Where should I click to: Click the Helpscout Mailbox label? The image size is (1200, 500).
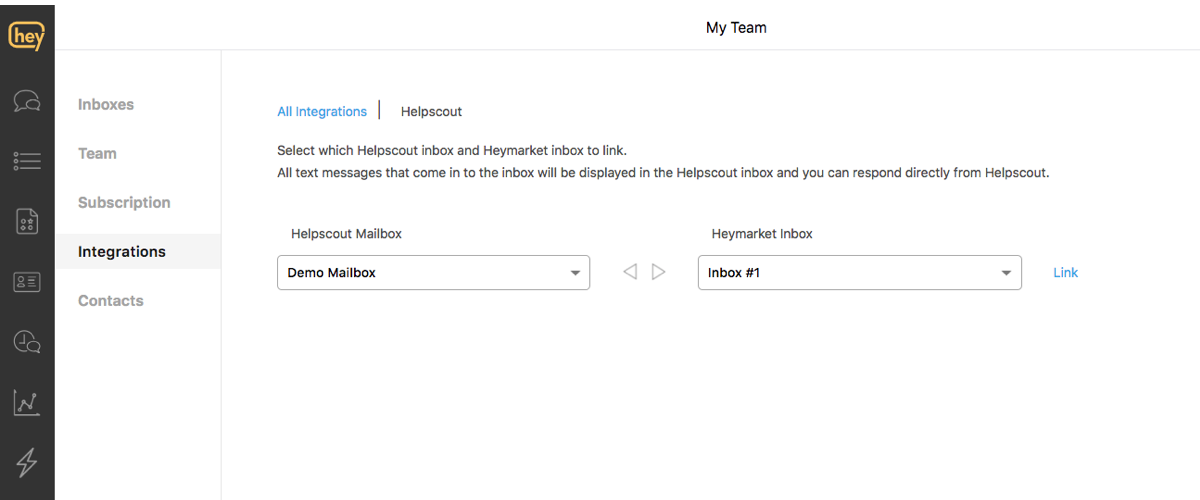pos(346,234)
